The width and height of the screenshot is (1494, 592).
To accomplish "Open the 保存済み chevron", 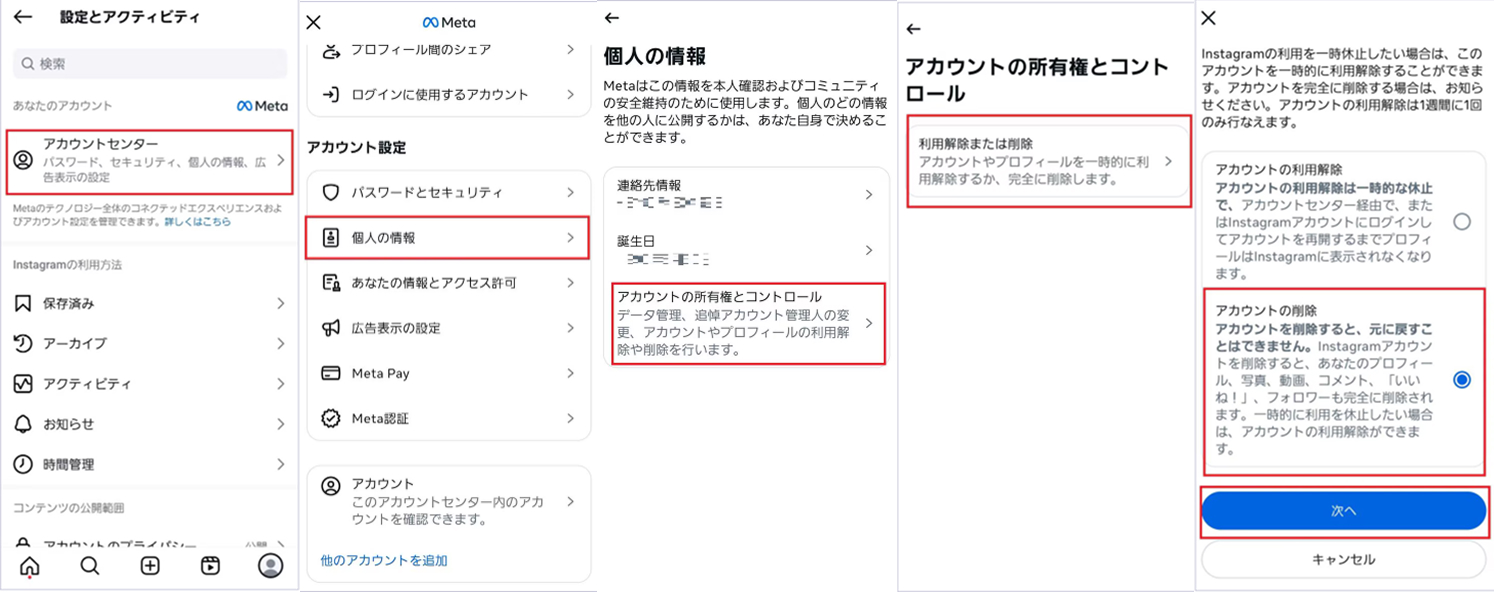I will pos(281,303).
